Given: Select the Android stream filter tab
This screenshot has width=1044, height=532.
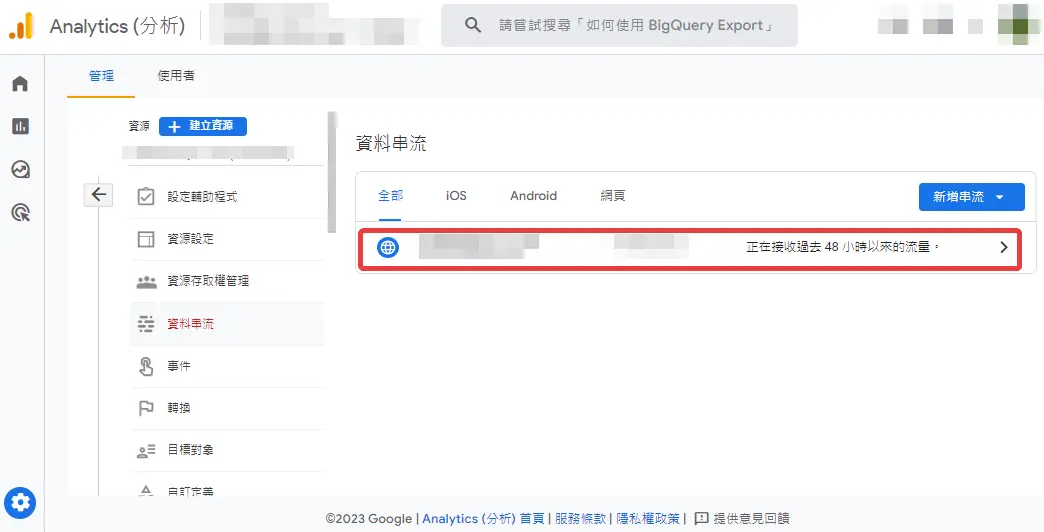Looking at the screenshot, I should point(533,196).
